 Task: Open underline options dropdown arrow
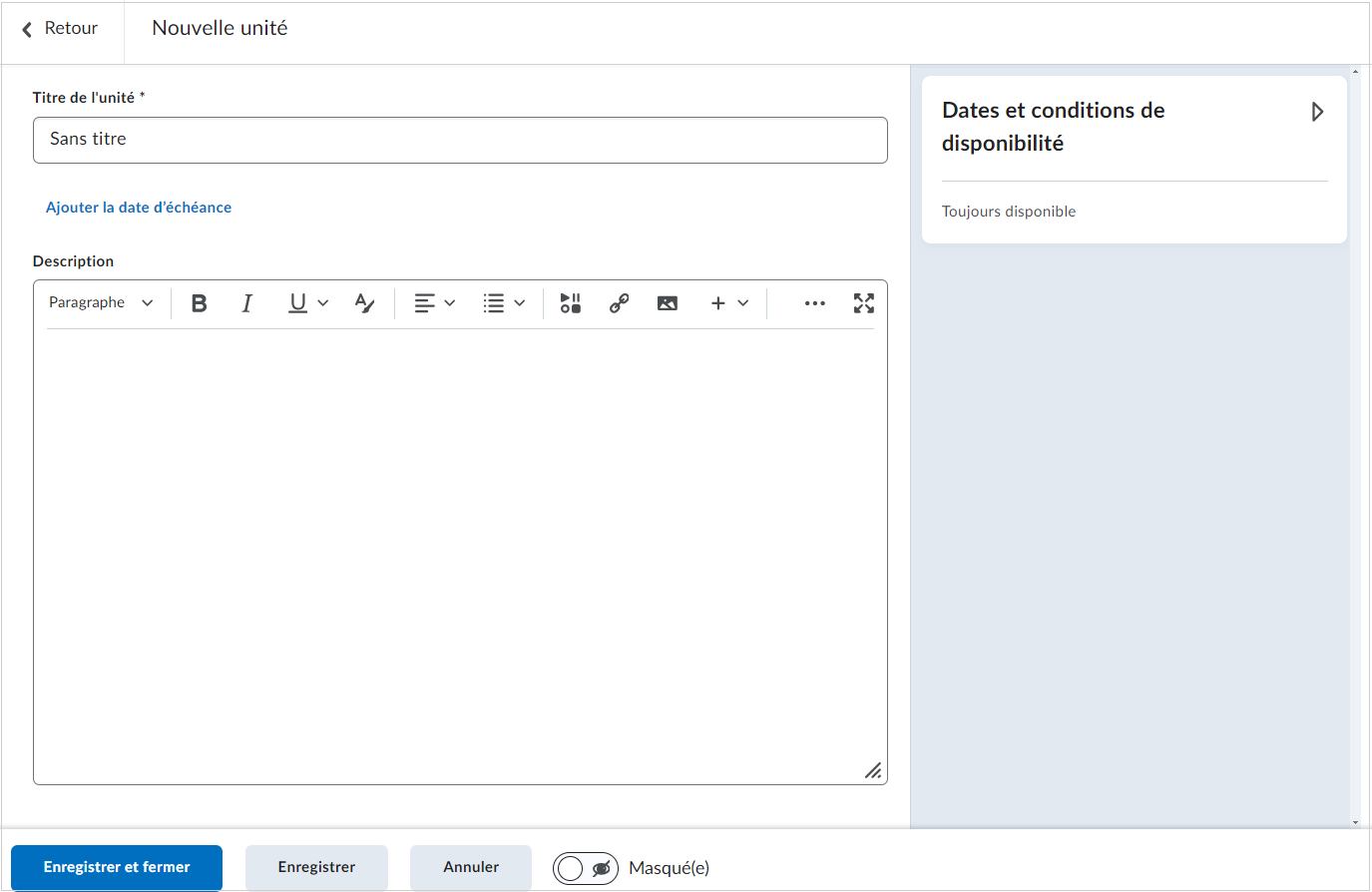pyautogui.click(x=323, y=303)
